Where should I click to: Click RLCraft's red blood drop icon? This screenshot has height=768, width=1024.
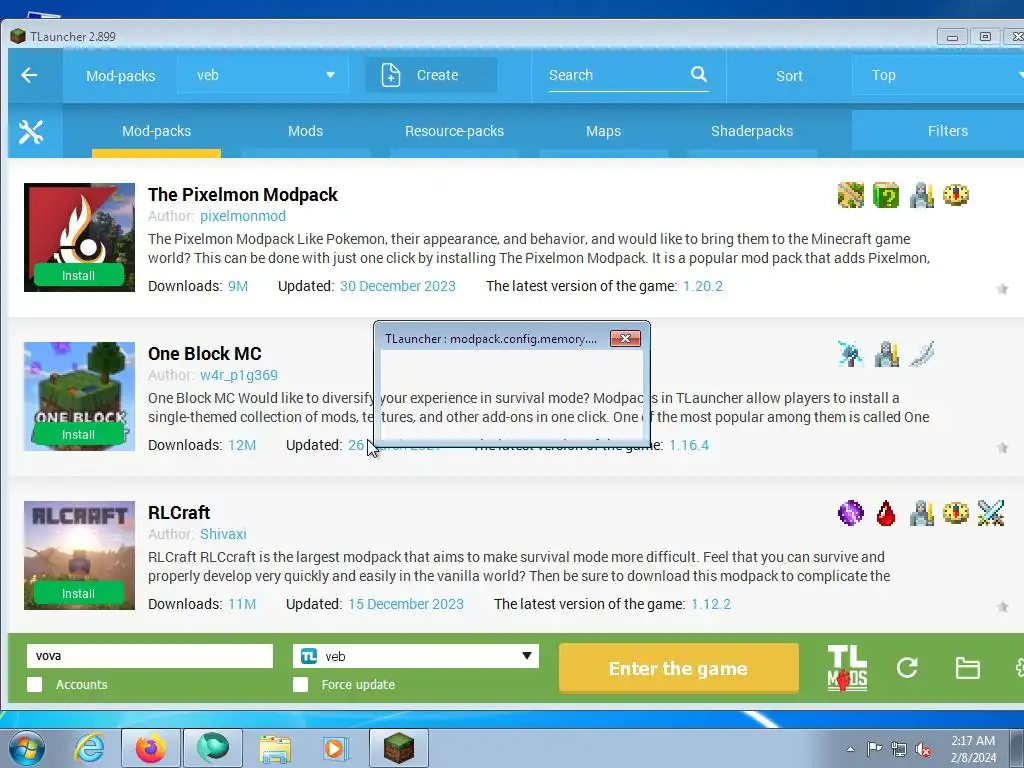click(x=886, y=513)
